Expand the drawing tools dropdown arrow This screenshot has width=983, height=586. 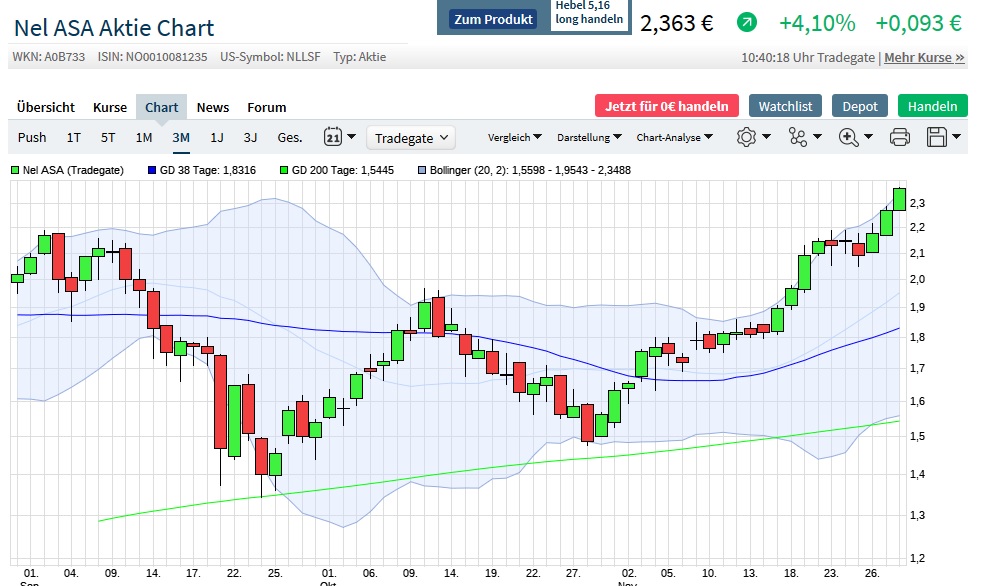pyautogui.click(x=817, y=136)
